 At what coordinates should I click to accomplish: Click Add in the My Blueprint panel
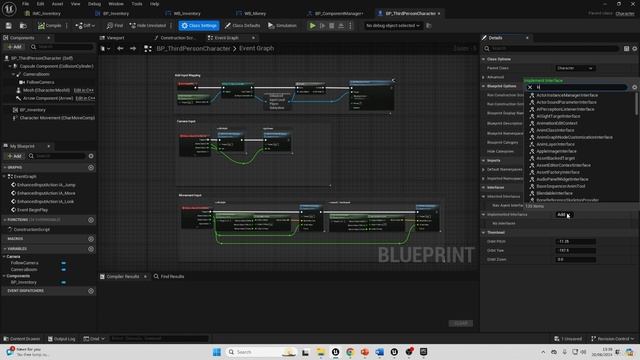[14, 156]
